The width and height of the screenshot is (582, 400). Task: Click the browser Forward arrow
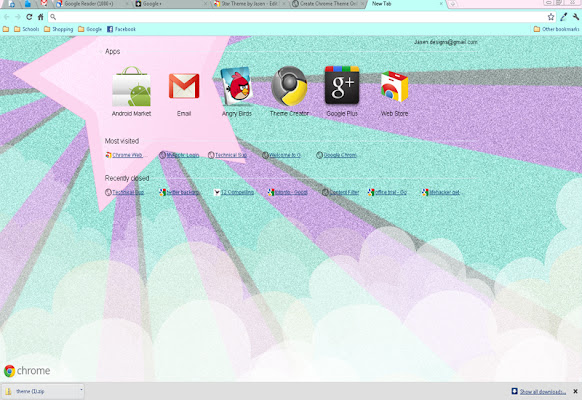(x=17, y=17)
